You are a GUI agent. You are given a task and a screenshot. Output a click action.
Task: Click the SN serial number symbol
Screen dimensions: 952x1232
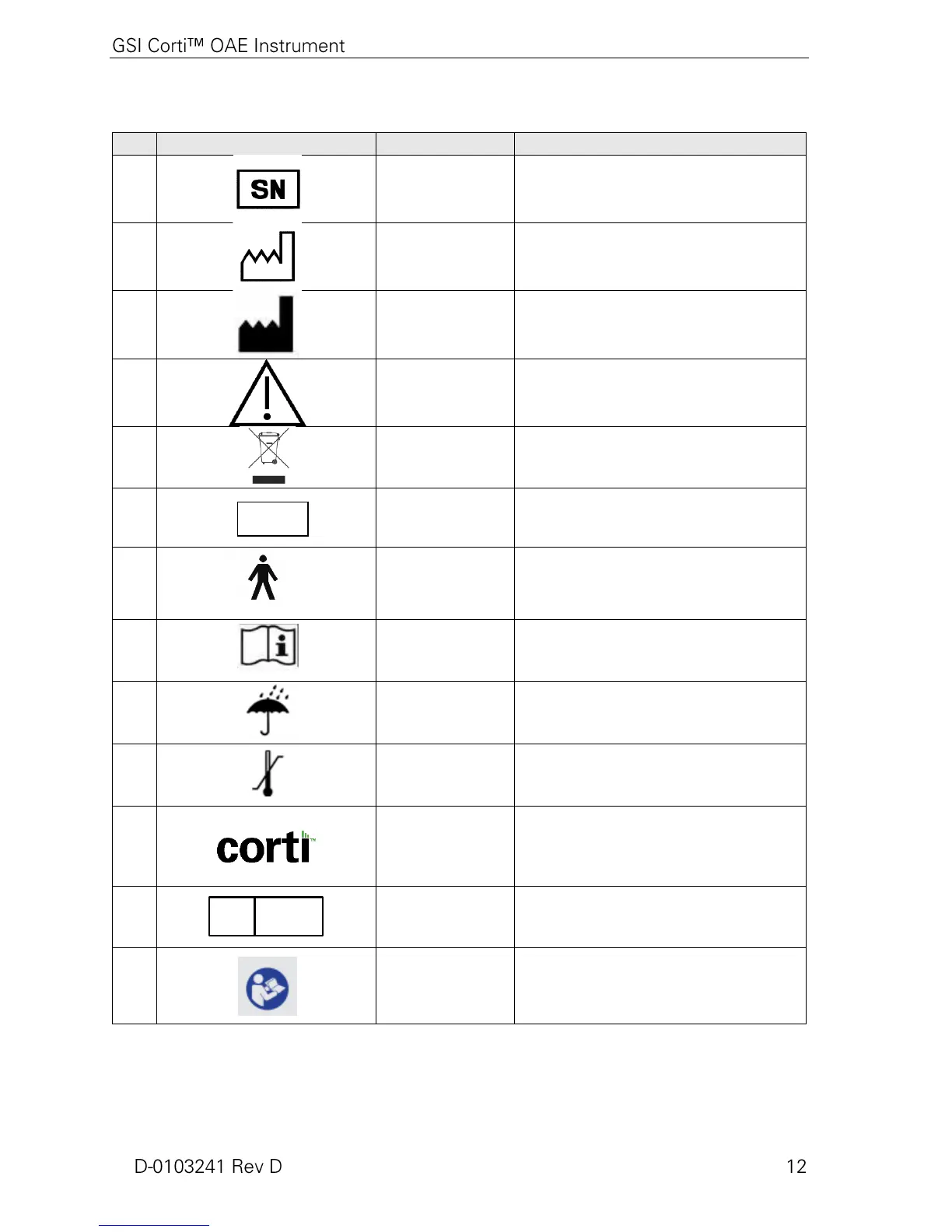[268, 189]
